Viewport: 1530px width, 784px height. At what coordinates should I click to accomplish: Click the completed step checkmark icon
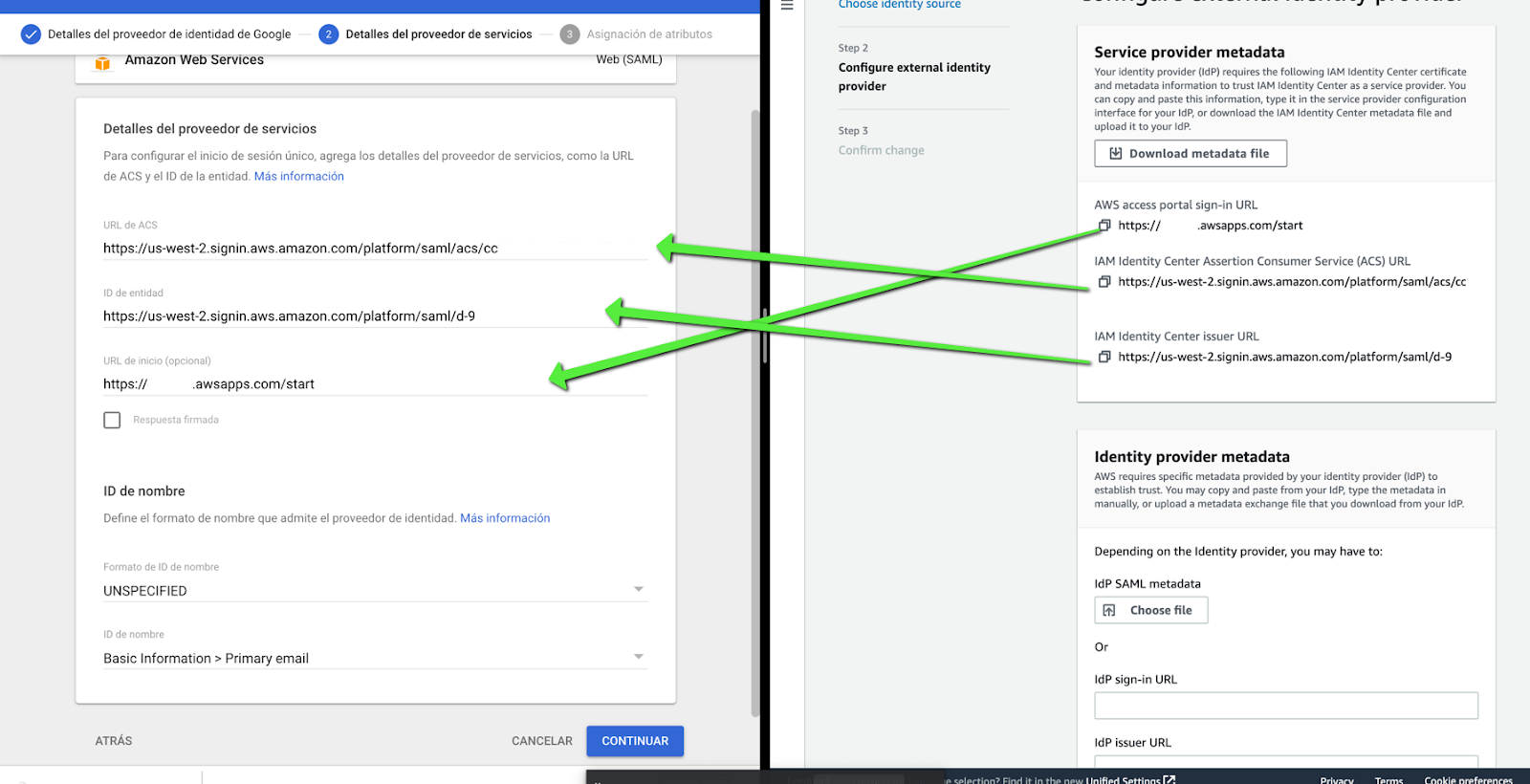click(32, 34)
